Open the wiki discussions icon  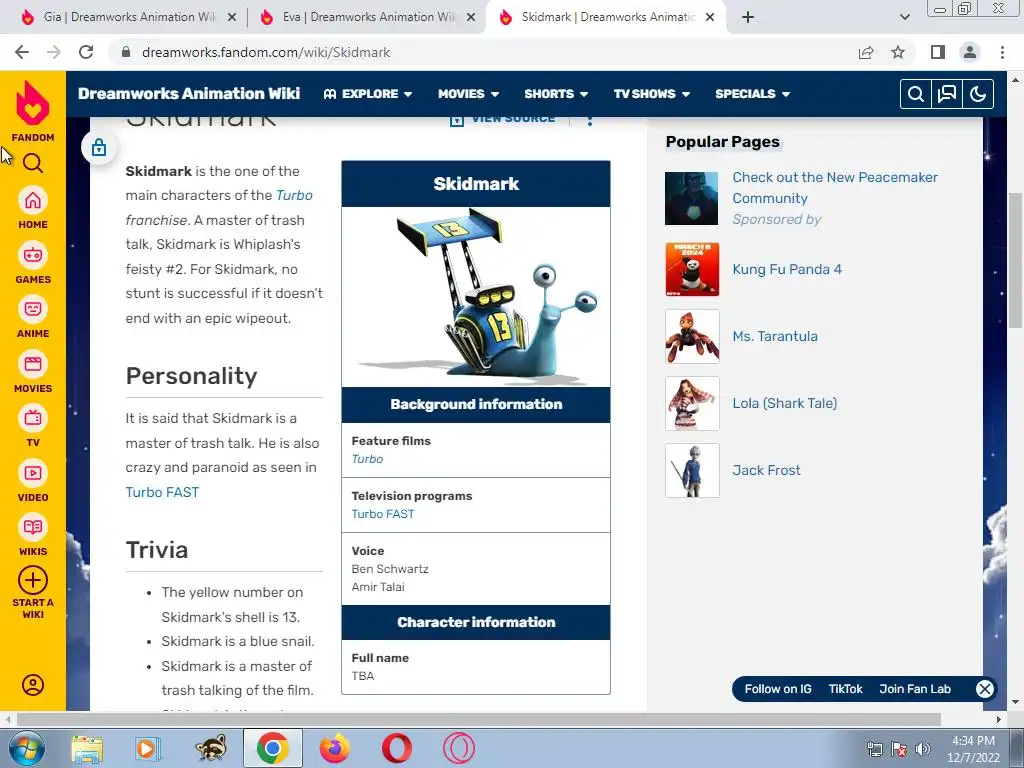pyautogui.click(x=947, y=94)
